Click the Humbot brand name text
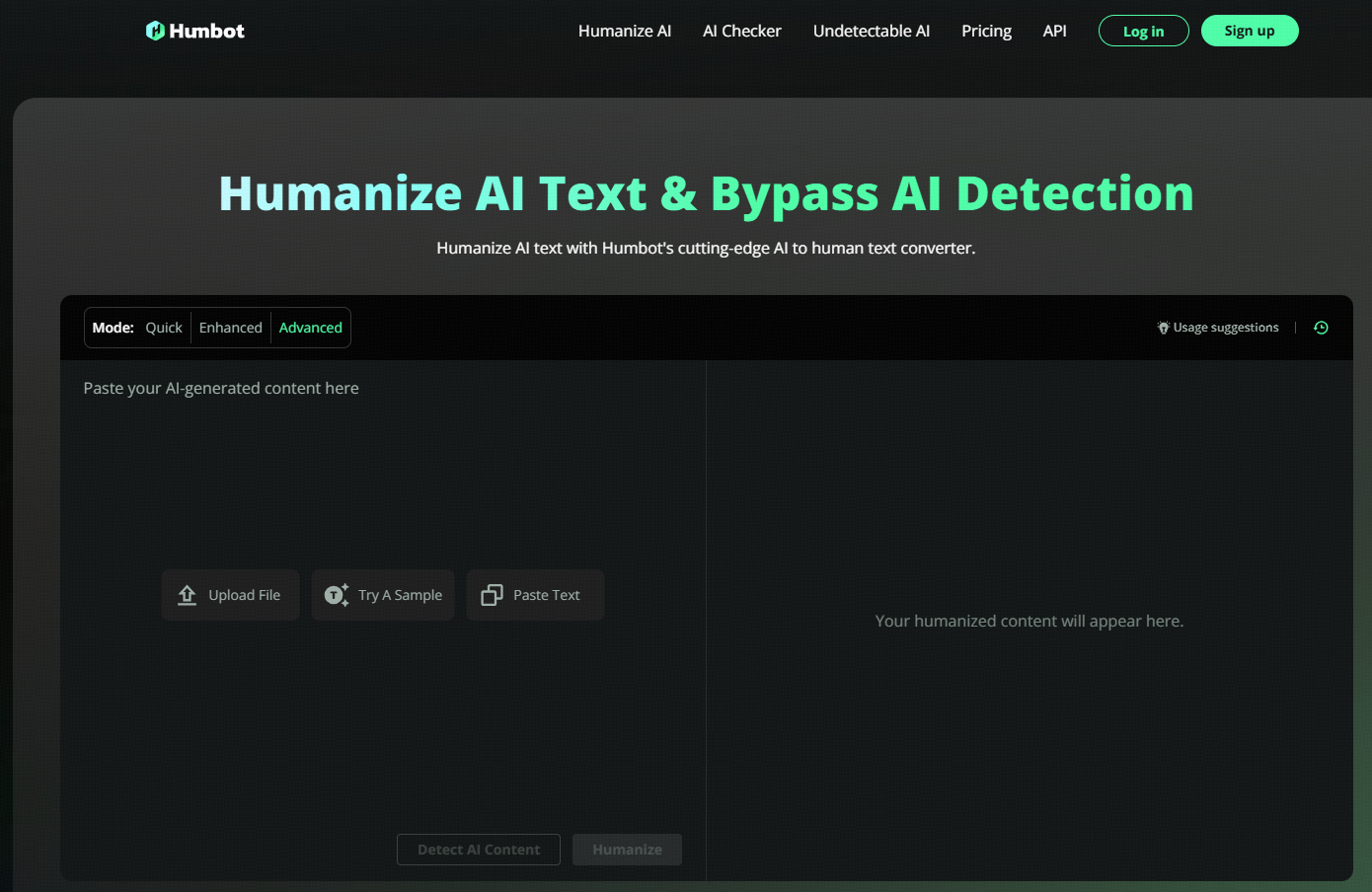The width and height of the screenshot is (1372, 892). pos(206,31)
